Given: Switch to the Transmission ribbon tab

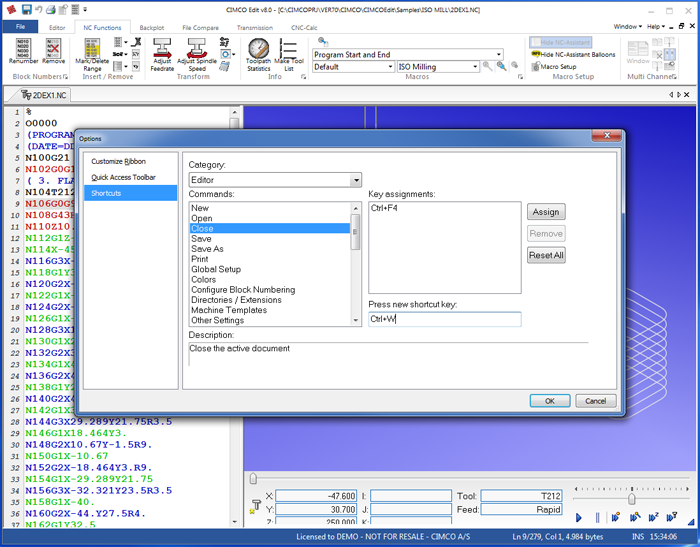Looking at the screenshot, I should pyautogui.click(x=254, y=28).
